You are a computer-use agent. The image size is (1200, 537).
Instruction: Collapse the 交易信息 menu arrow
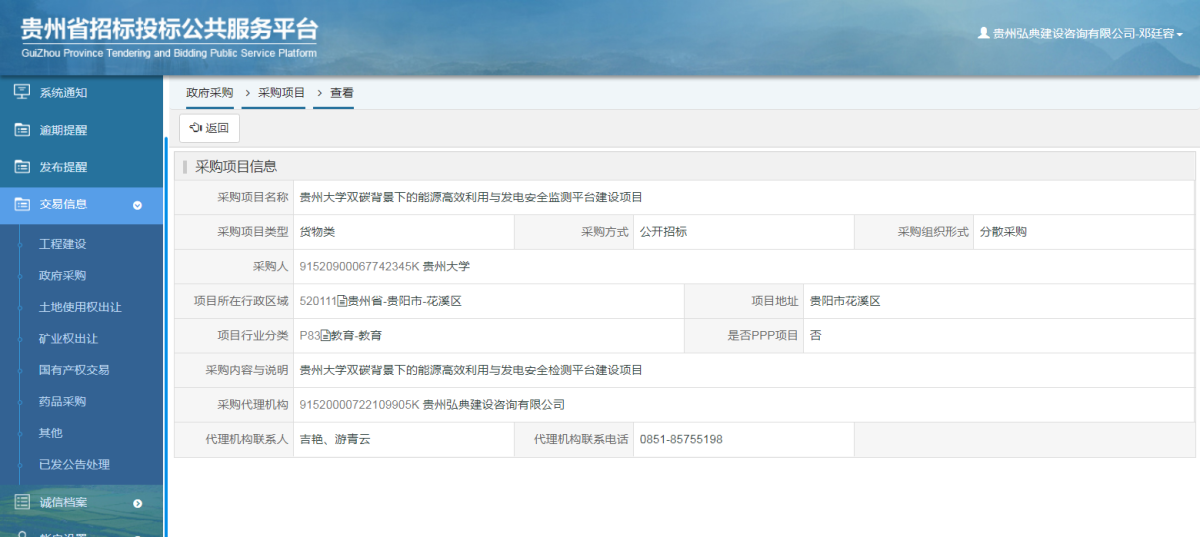pyautogui.click(x=137, y=205)
